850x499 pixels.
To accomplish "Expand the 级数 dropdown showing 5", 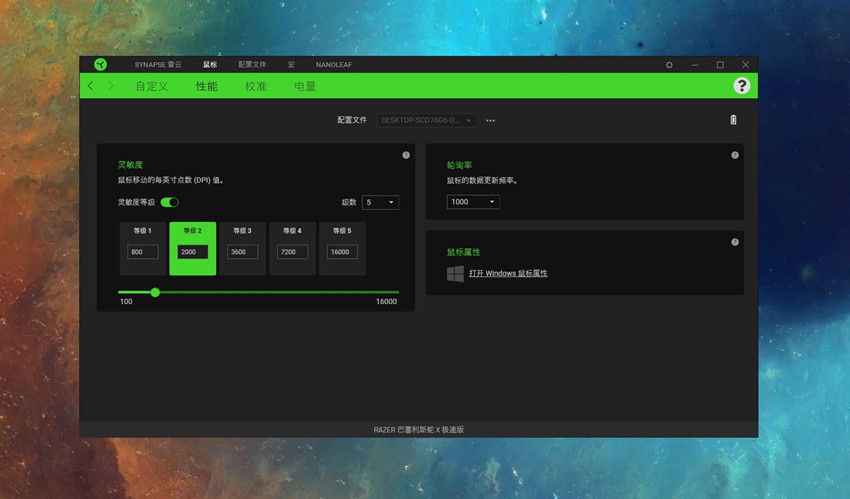I will coord(380,202).
